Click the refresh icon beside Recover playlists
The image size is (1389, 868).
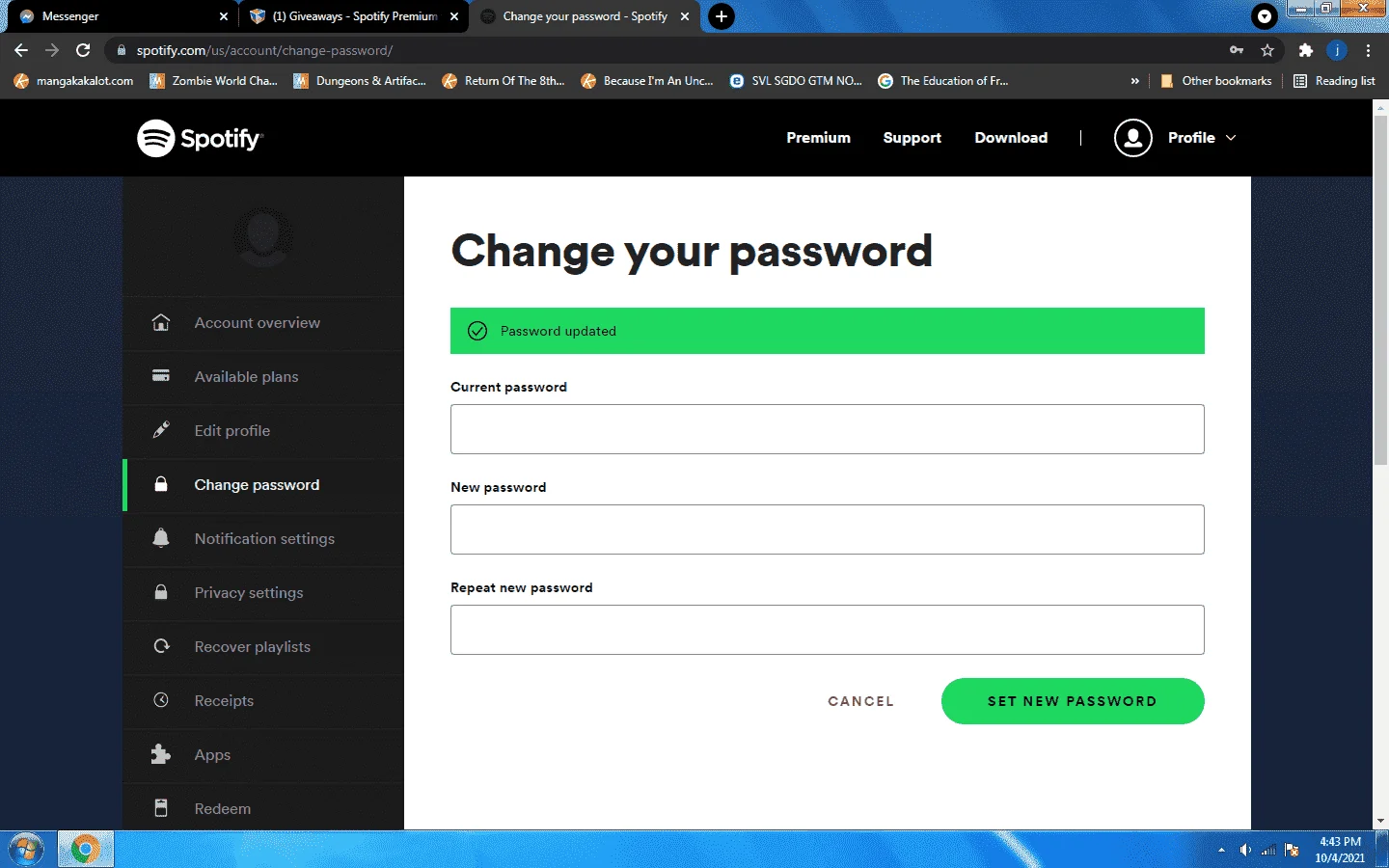pyautogui.click(x=161, y=646)
